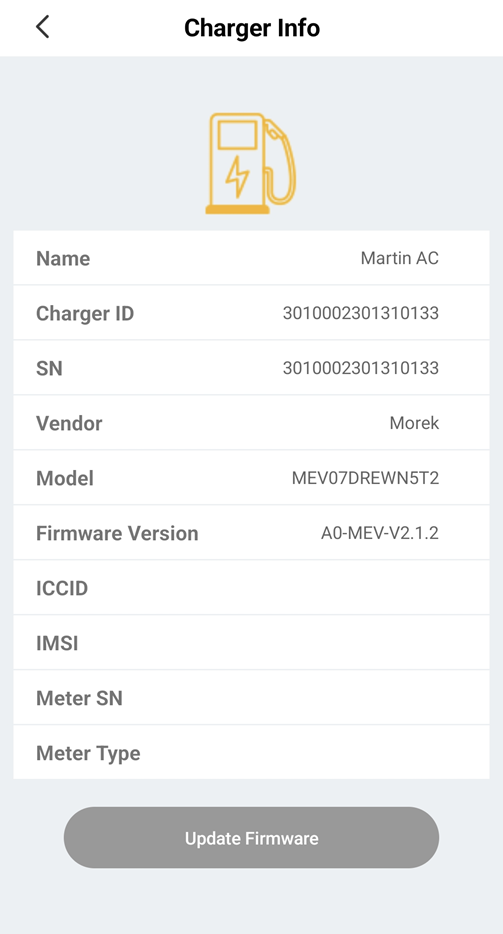The height and width of the screenshot is (934, 503).
Task: Tap the Vendor row label
Action: (69, 424)
